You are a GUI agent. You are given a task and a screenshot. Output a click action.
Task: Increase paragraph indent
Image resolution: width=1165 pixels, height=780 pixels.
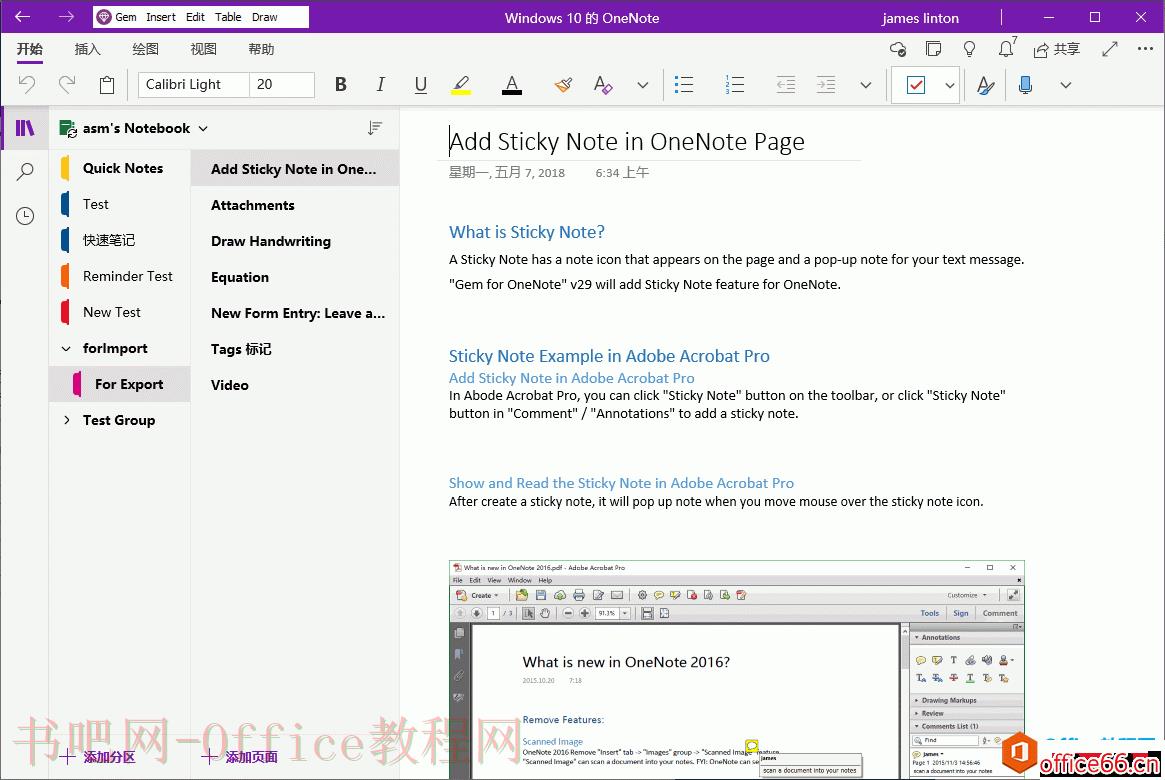tap(825, 85)
